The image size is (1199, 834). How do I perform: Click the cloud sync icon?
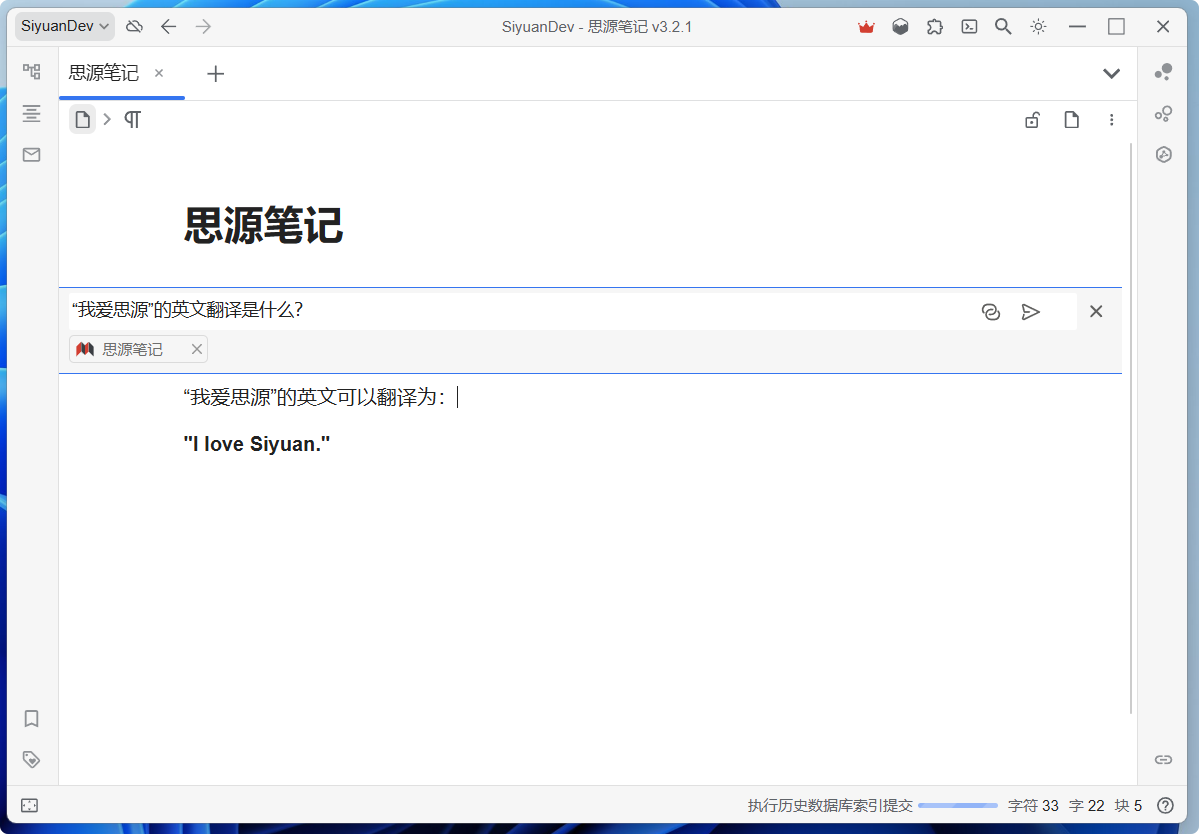(134, 27)
